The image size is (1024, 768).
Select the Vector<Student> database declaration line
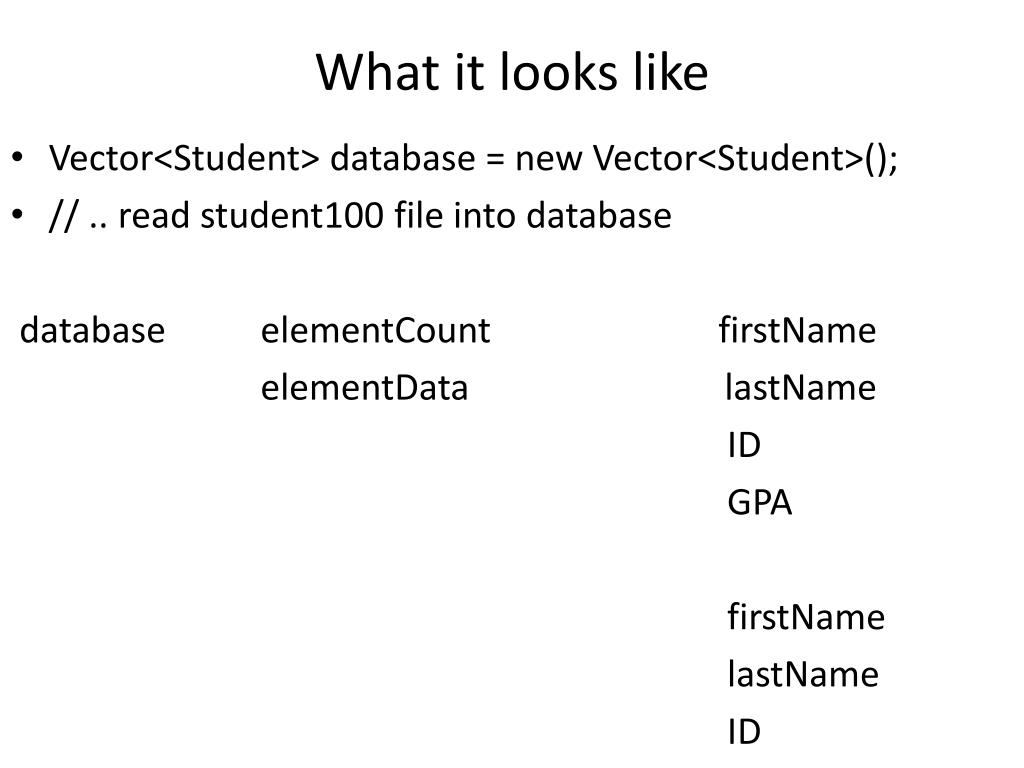473,159
